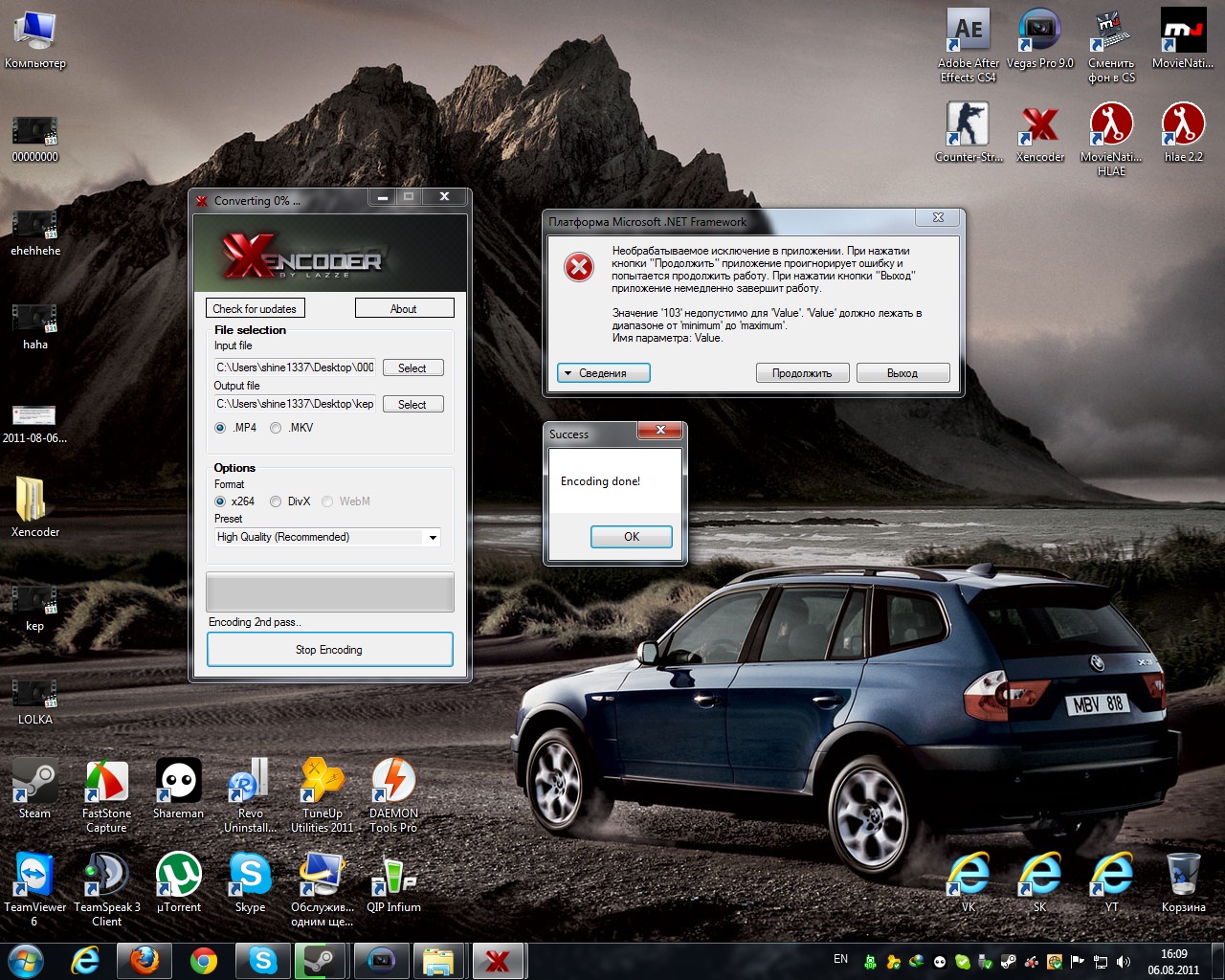
Task: Open the 00000000 video file on desktop
Action: pos(34,139)
